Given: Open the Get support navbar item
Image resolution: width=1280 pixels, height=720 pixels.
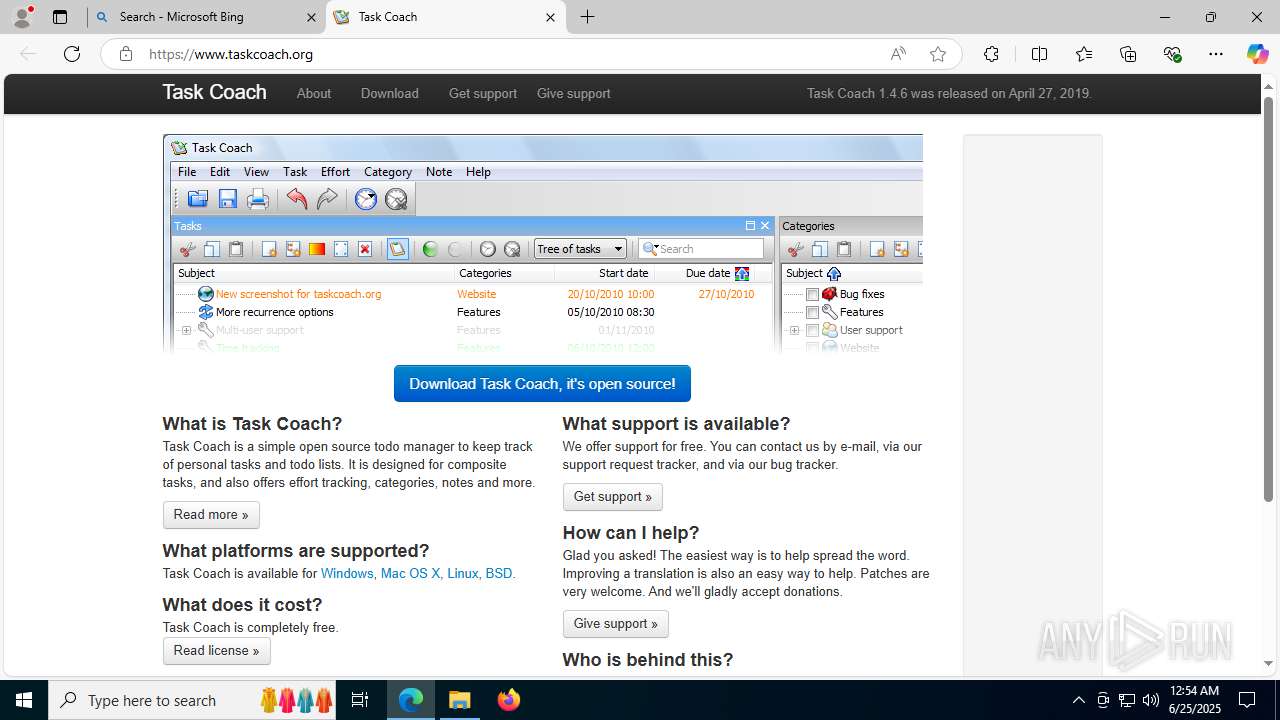Looking at the screenshot, I should pos(483,93).
